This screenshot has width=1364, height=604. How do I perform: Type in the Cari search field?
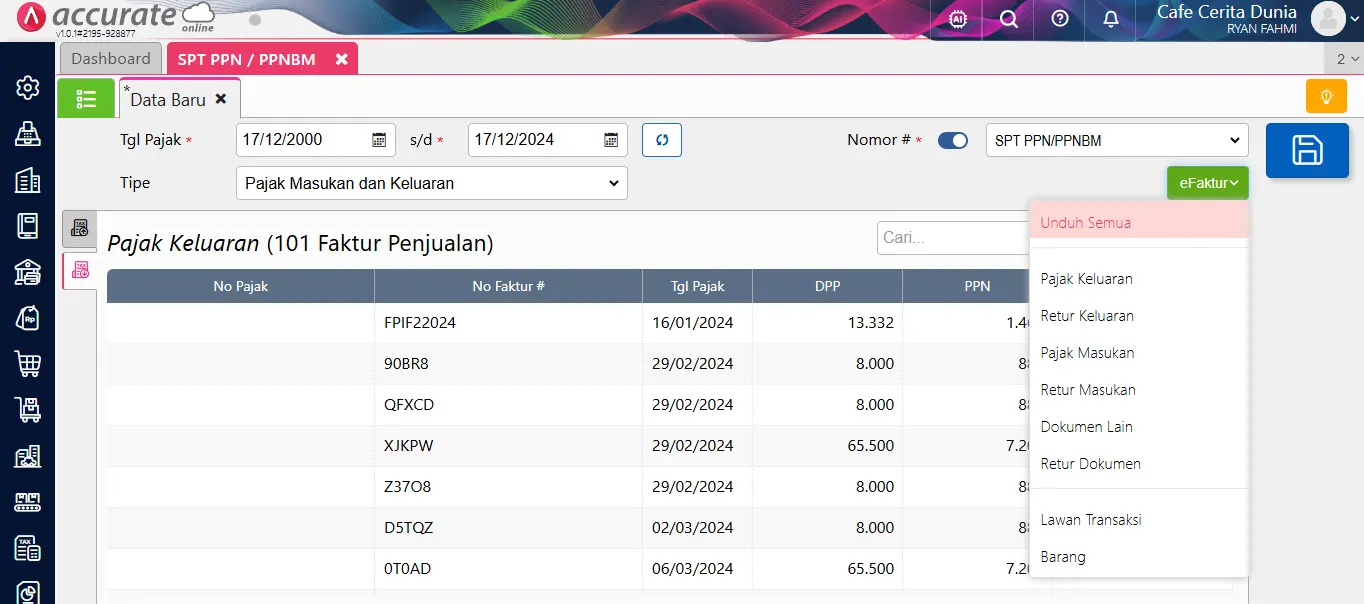[950, 237]
